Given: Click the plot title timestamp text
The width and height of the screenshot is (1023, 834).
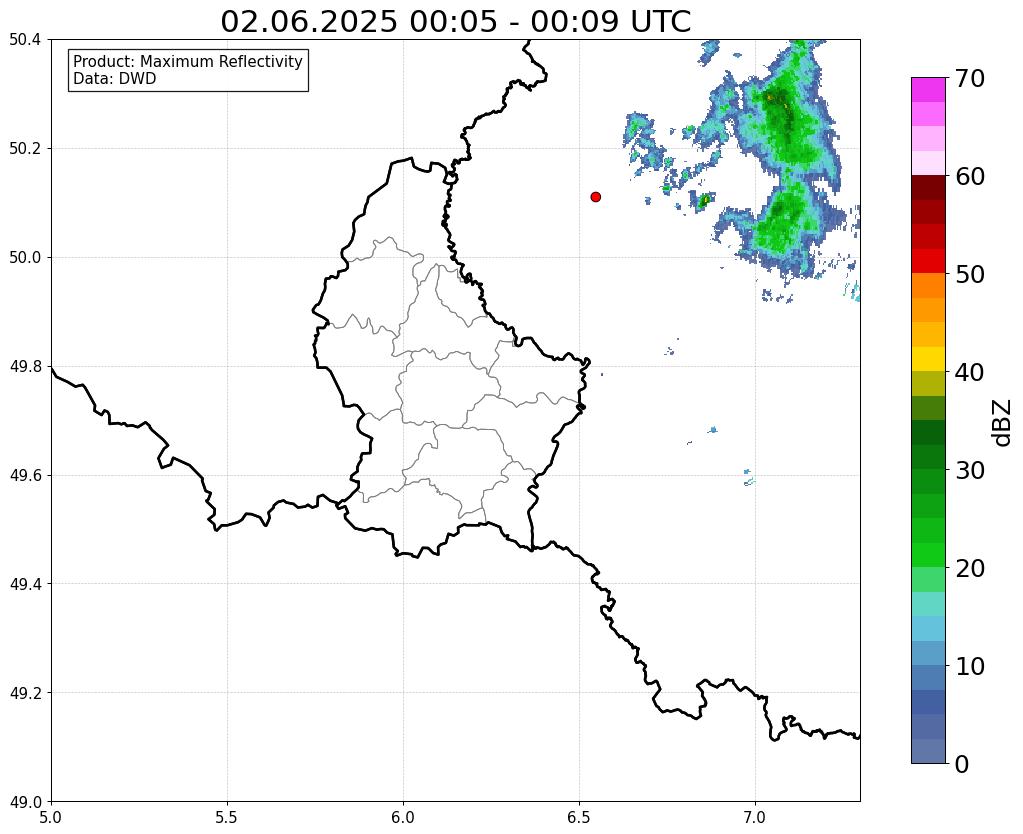Looking at the screenshot, I should point(455,22).
